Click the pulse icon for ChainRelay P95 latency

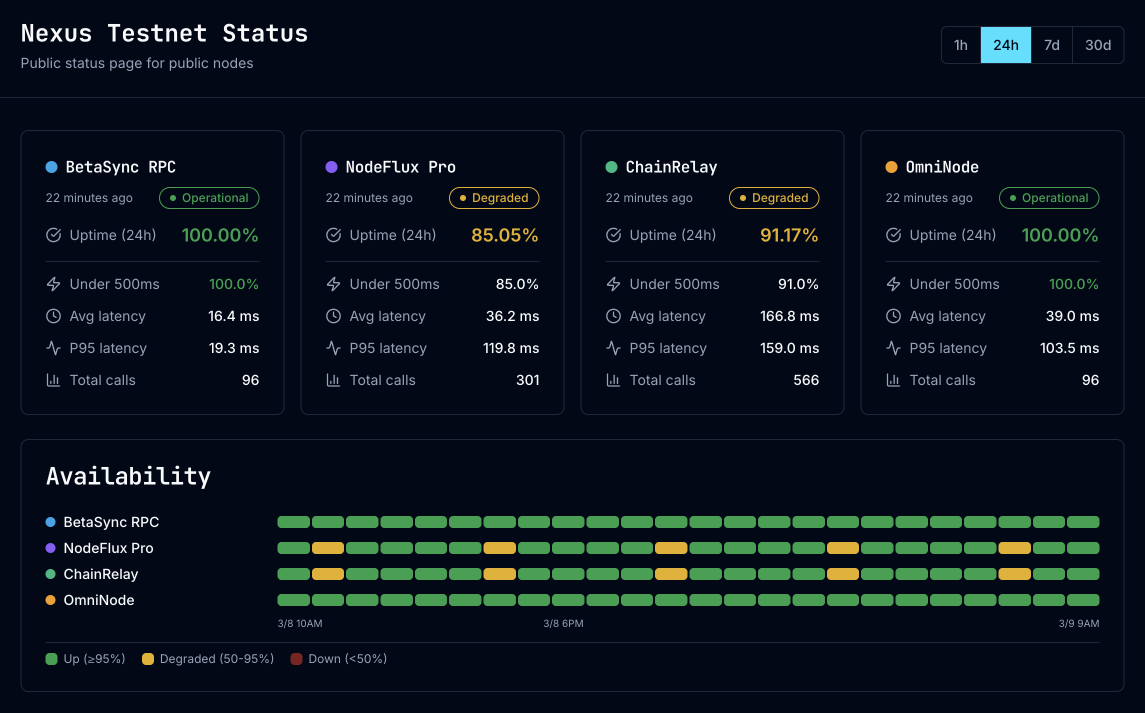(613, 348)
